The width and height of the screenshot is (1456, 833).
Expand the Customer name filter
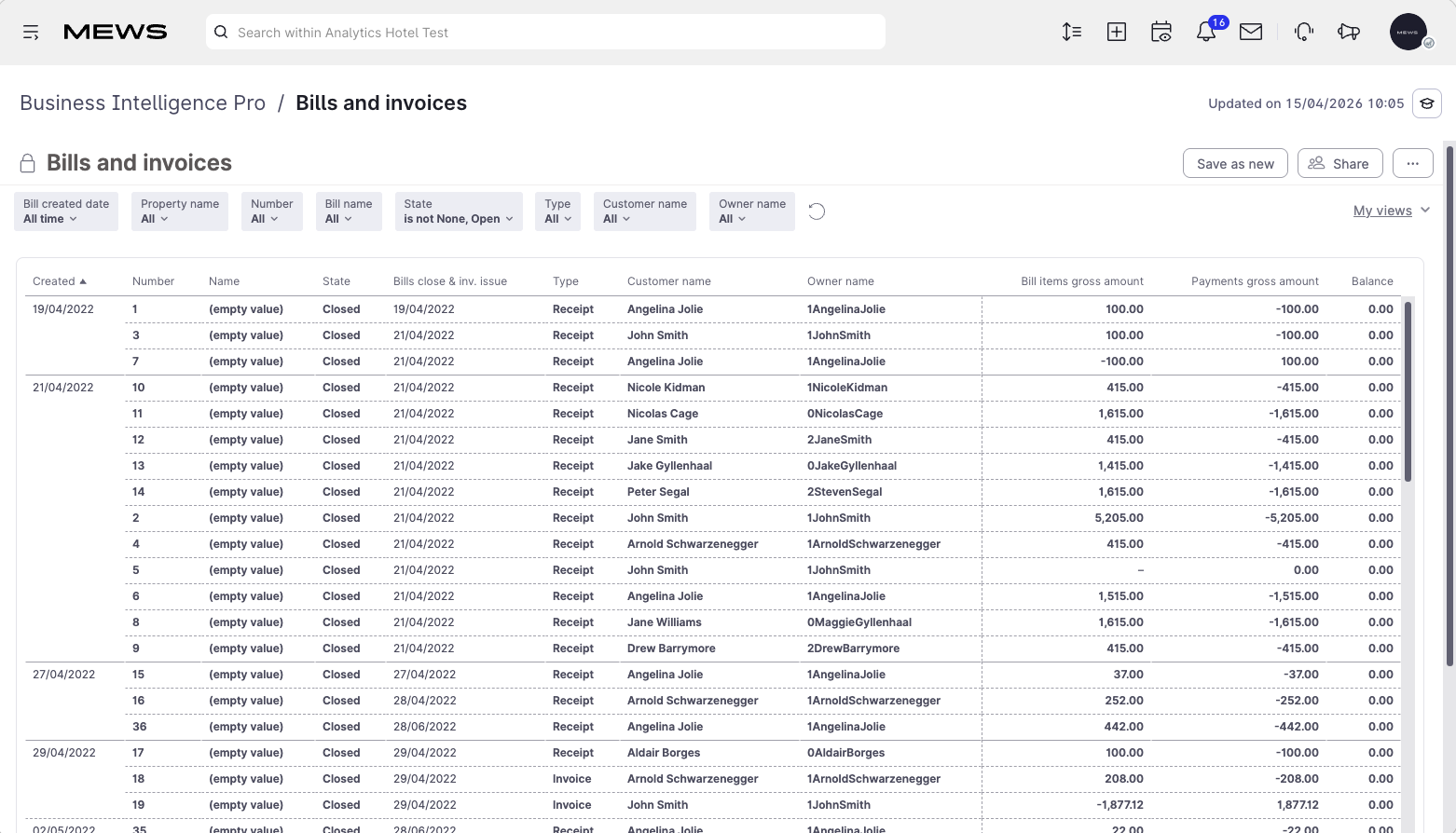tap(645, 212)
